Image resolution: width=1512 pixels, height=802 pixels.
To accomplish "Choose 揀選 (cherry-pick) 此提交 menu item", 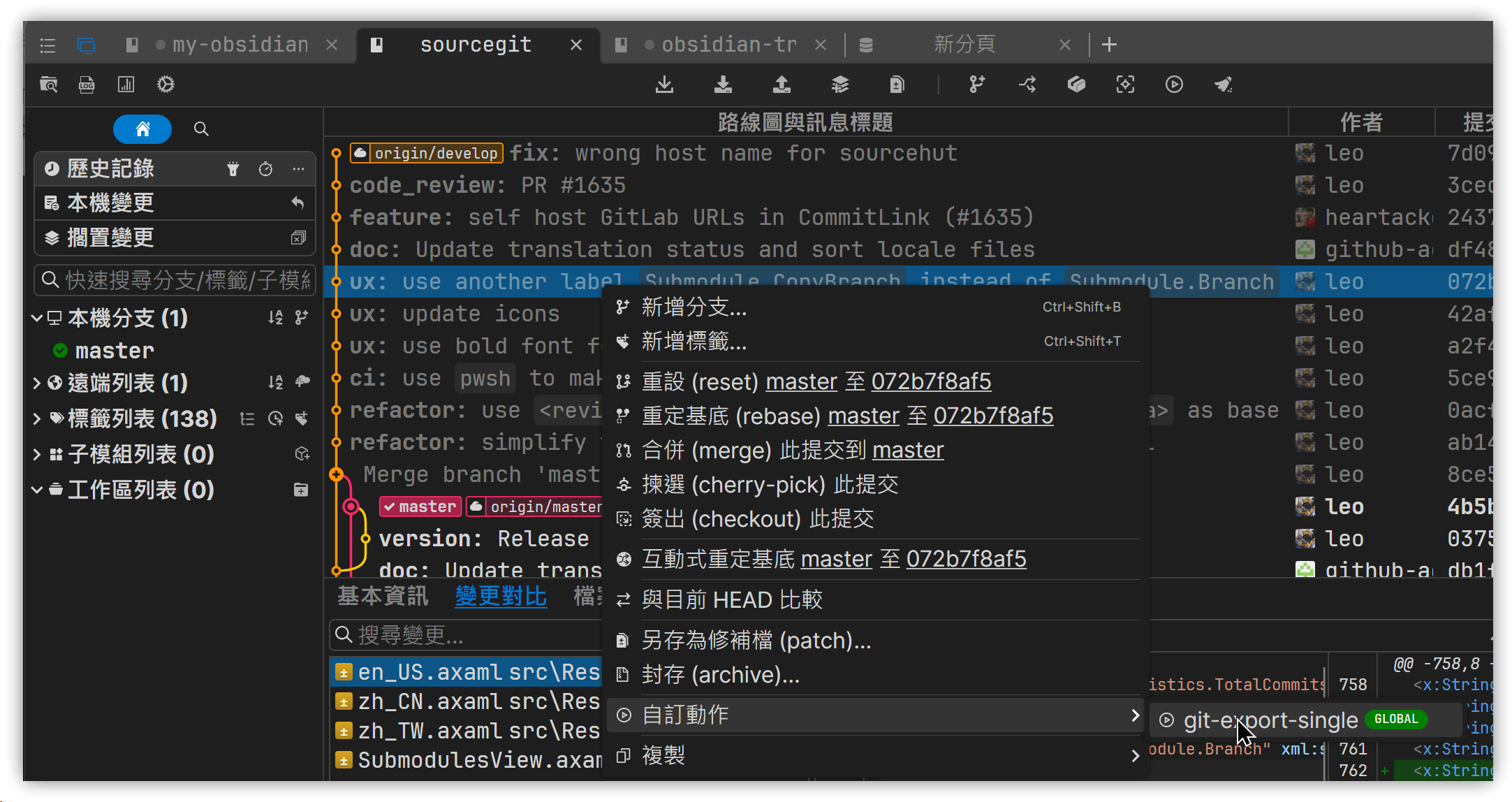I will click(x=769, y=484).
